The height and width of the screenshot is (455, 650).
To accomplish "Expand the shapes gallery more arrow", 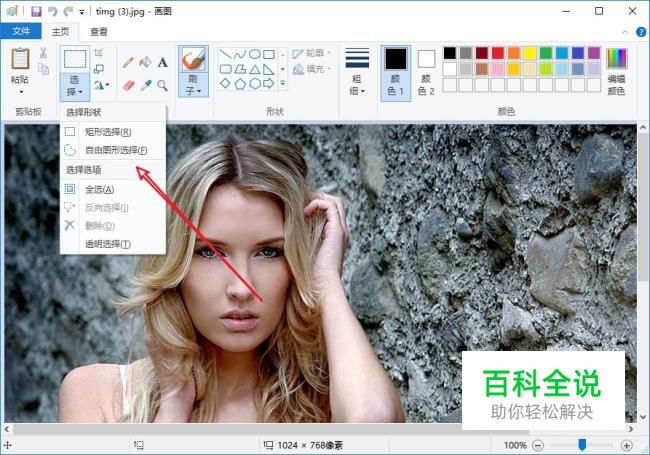I will point(283,84).
